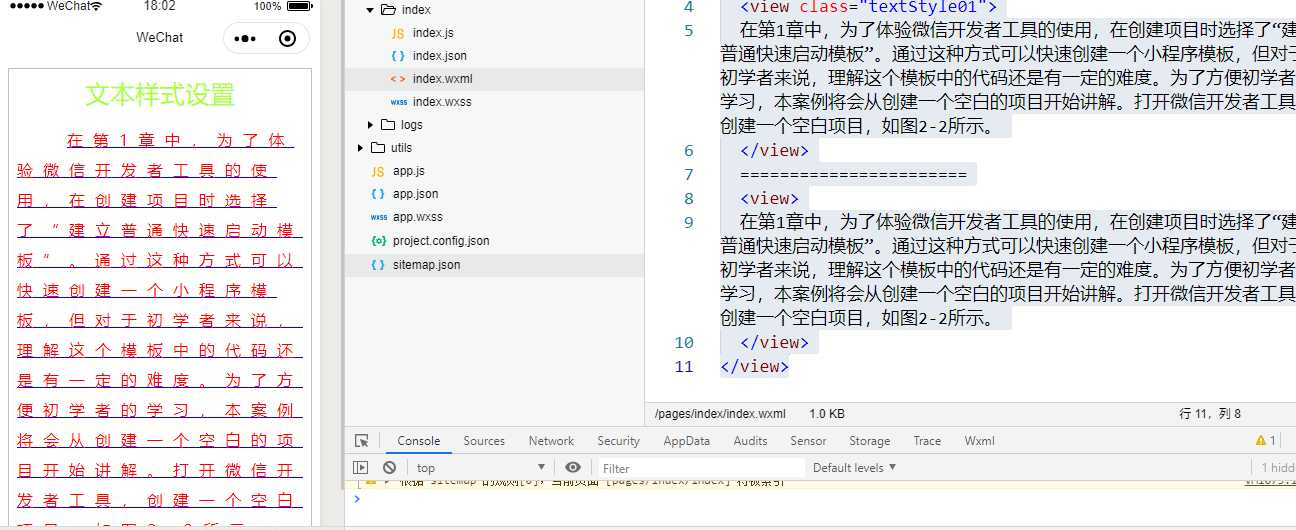Clear the console with the ban icon
The height and width of the screenshot is (530, 1296).
389,468
